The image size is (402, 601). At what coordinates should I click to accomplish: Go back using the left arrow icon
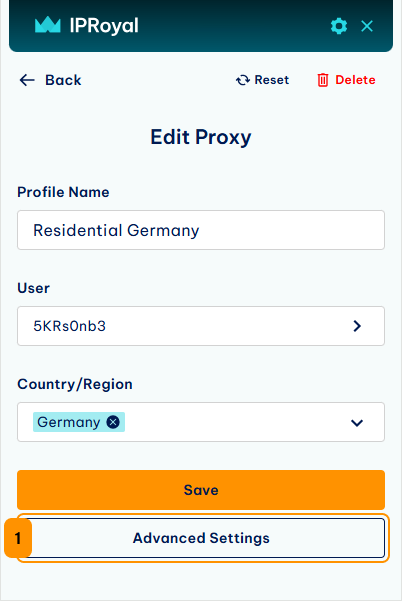click(27, 80)
